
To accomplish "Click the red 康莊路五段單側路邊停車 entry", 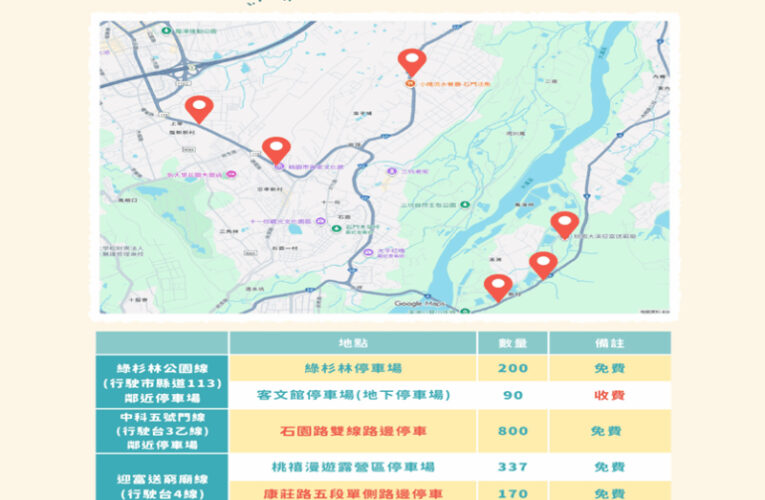I will [x=352, y=492].
